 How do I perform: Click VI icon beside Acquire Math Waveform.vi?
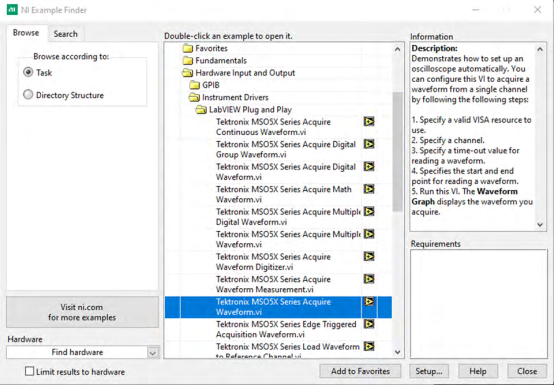tap(369, 189)
